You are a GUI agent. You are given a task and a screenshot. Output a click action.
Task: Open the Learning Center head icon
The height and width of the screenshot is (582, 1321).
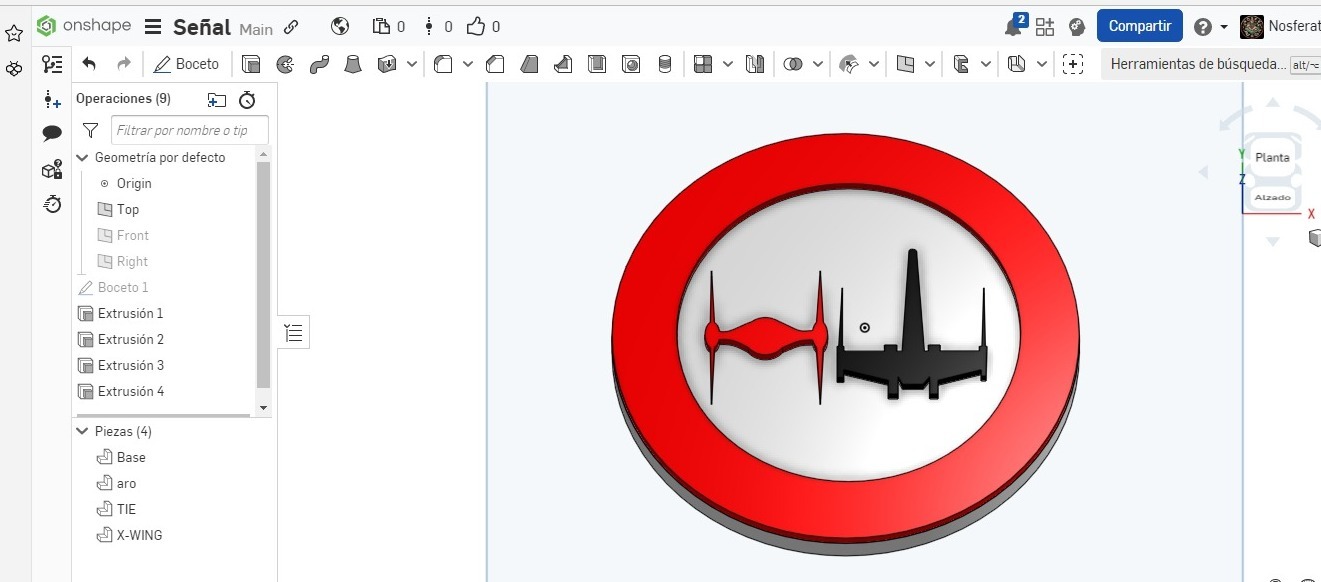1077,27
